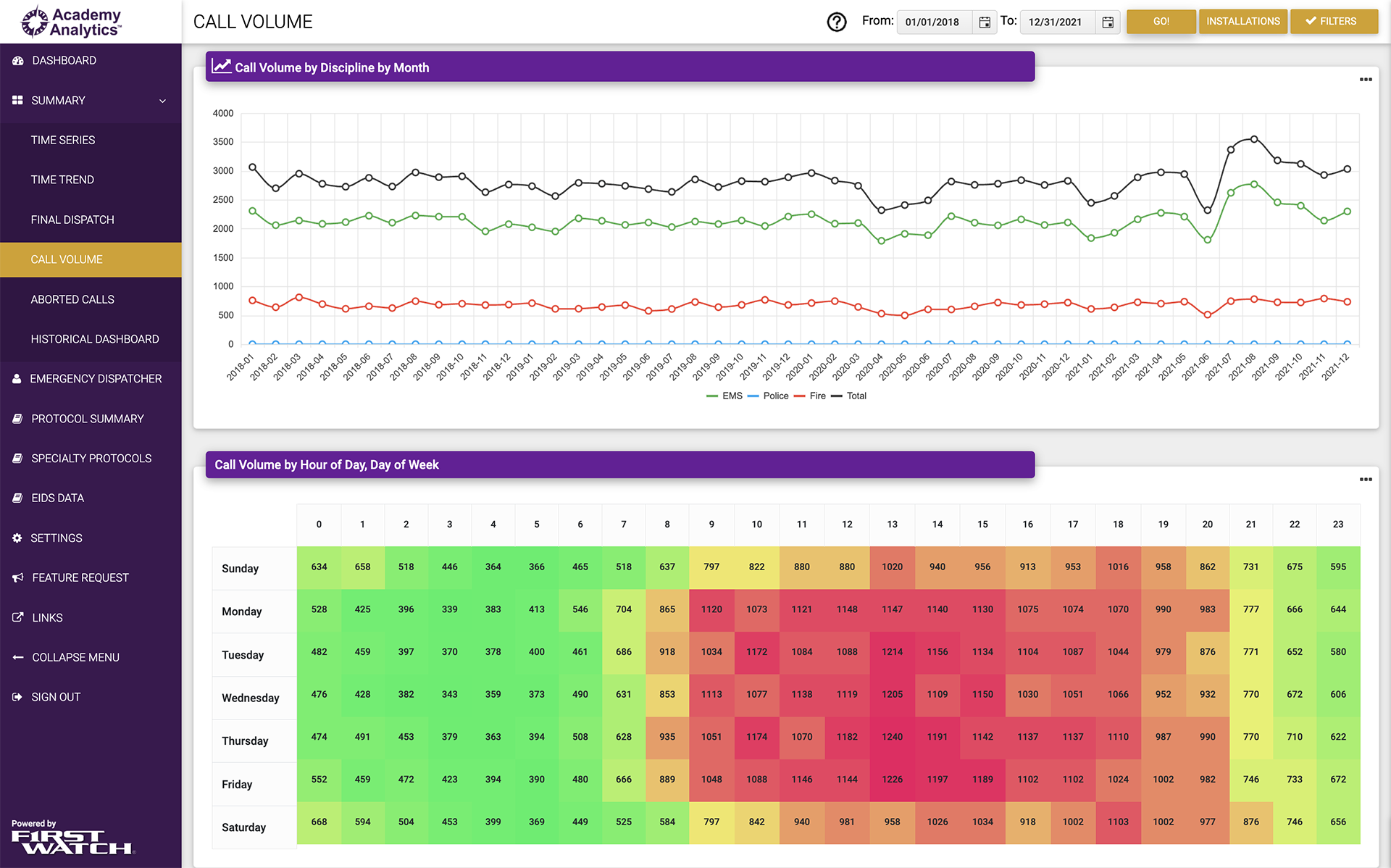This screenshot has height=868, width=1391.
Task: Click the Sign Out icon
Action: [17, 697]
